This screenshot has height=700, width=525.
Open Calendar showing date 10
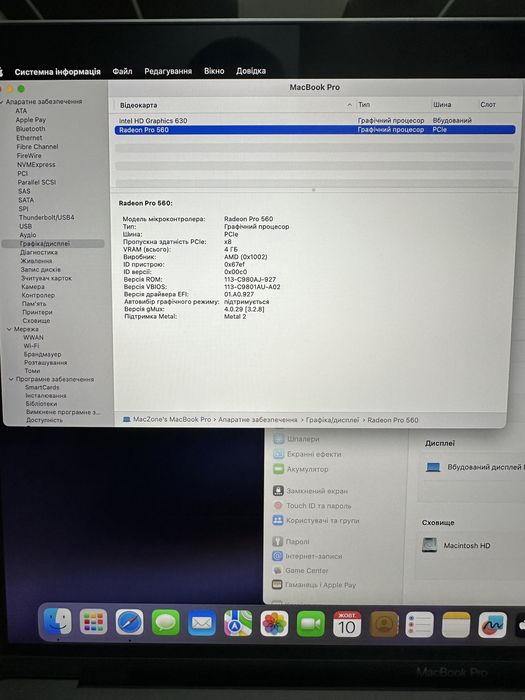347,624
